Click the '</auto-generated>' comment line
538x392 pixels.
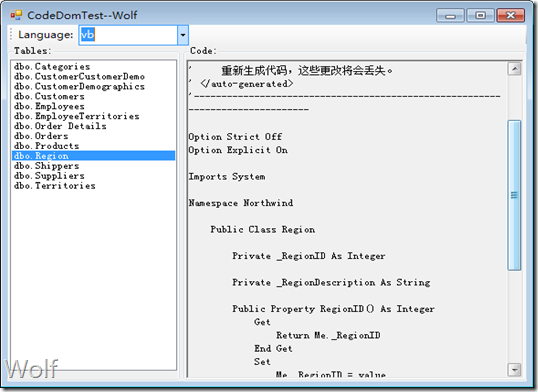[247, 84]
